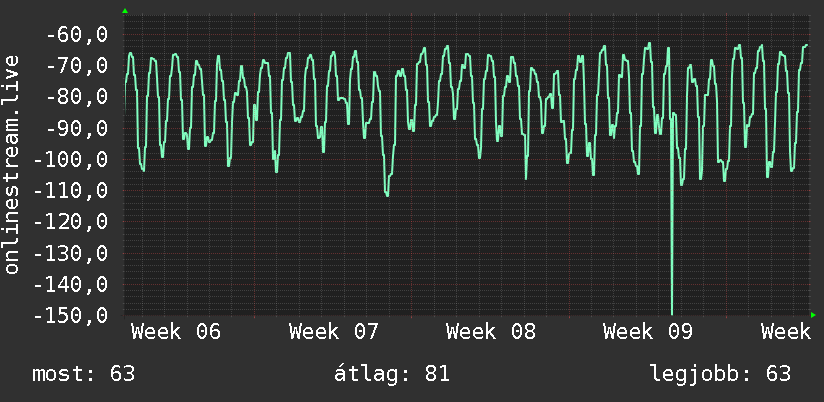824x402 pixels.
Task: Click the green arrow ending the x-axis
Action: [x=813, y=315]
